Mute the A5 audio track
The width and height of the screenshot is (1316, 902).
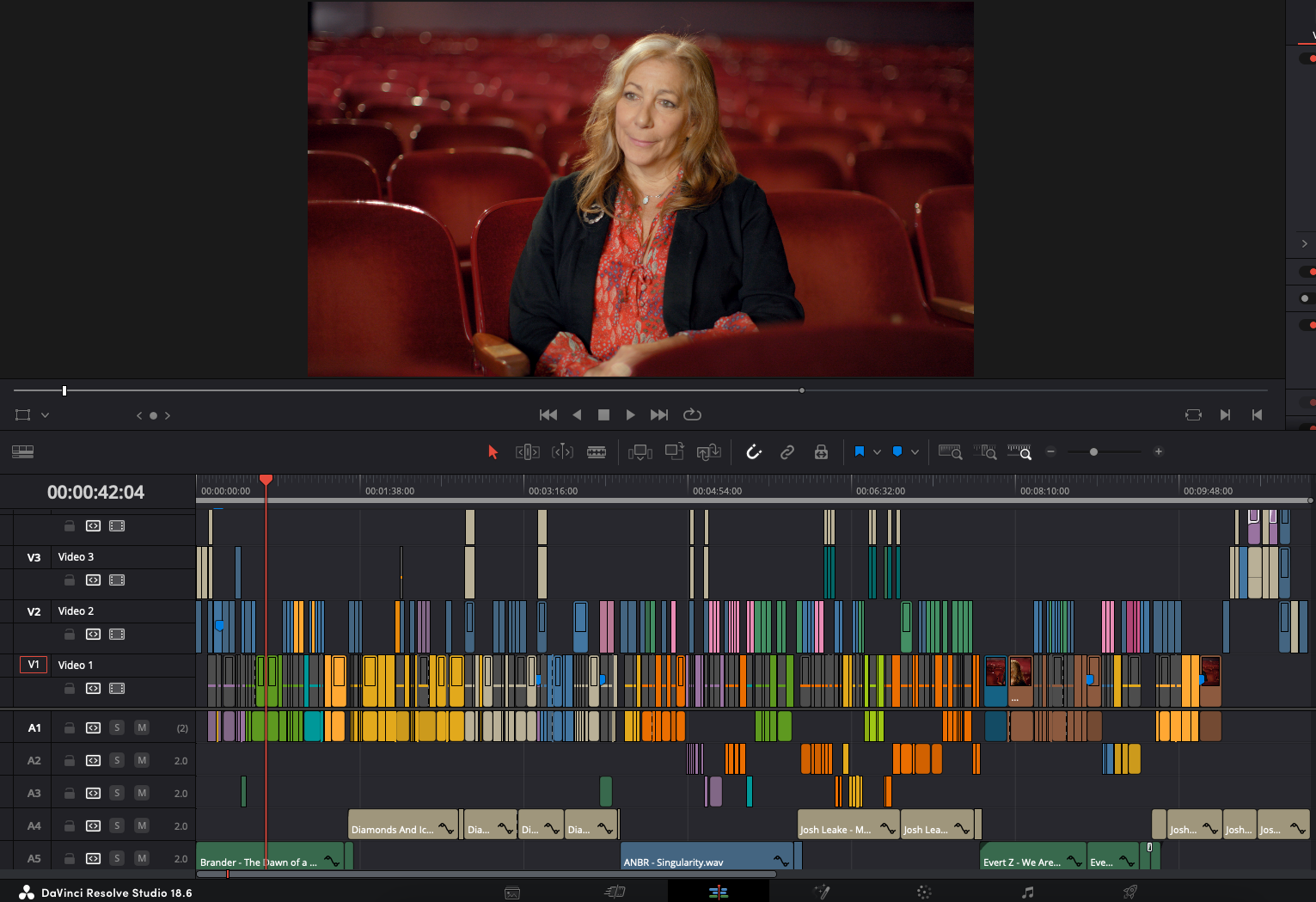pyautogui.click(x=142, y=859)
